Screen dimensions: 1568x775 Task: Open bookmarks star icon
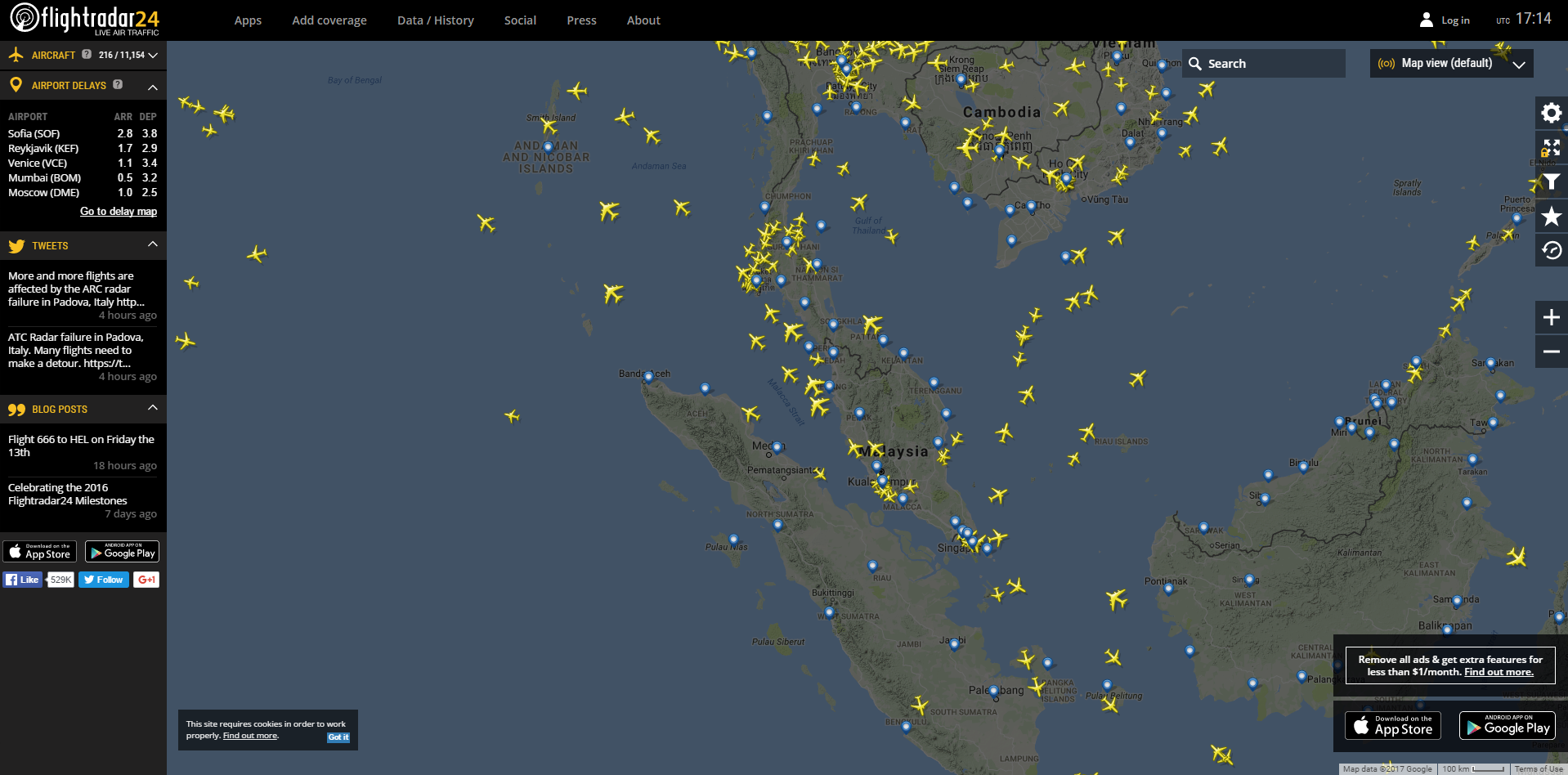click(x=1551, y=217)
